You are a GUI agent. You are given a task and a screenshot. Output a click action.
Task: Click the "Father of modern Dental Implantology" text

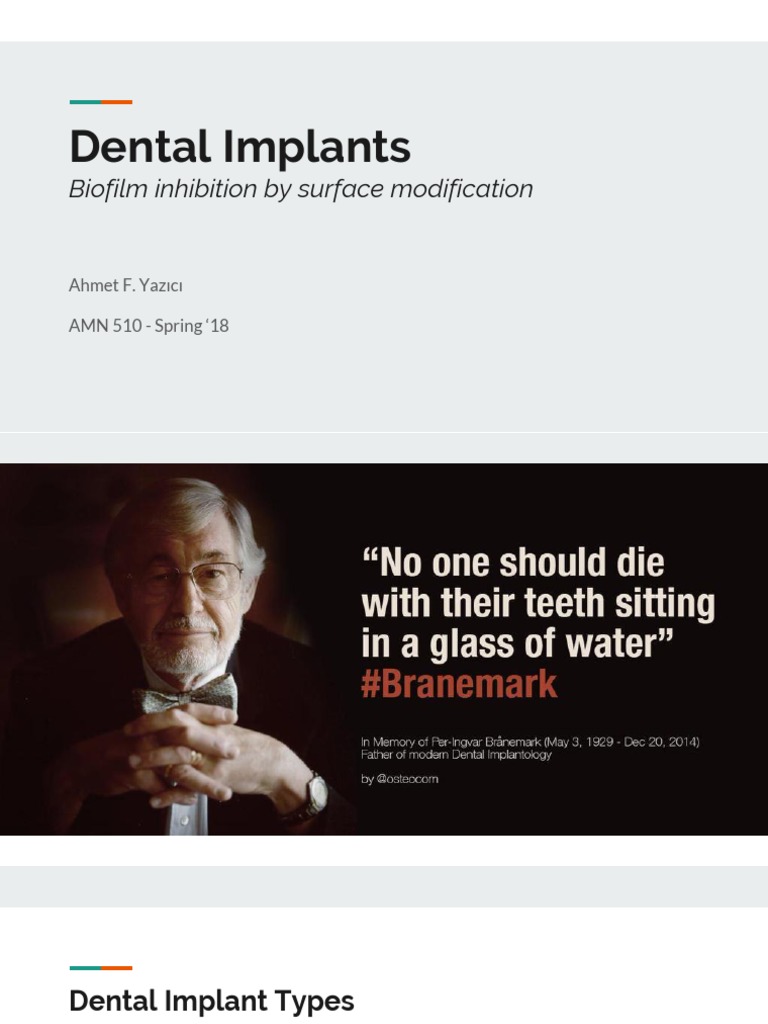coord(456,755)
